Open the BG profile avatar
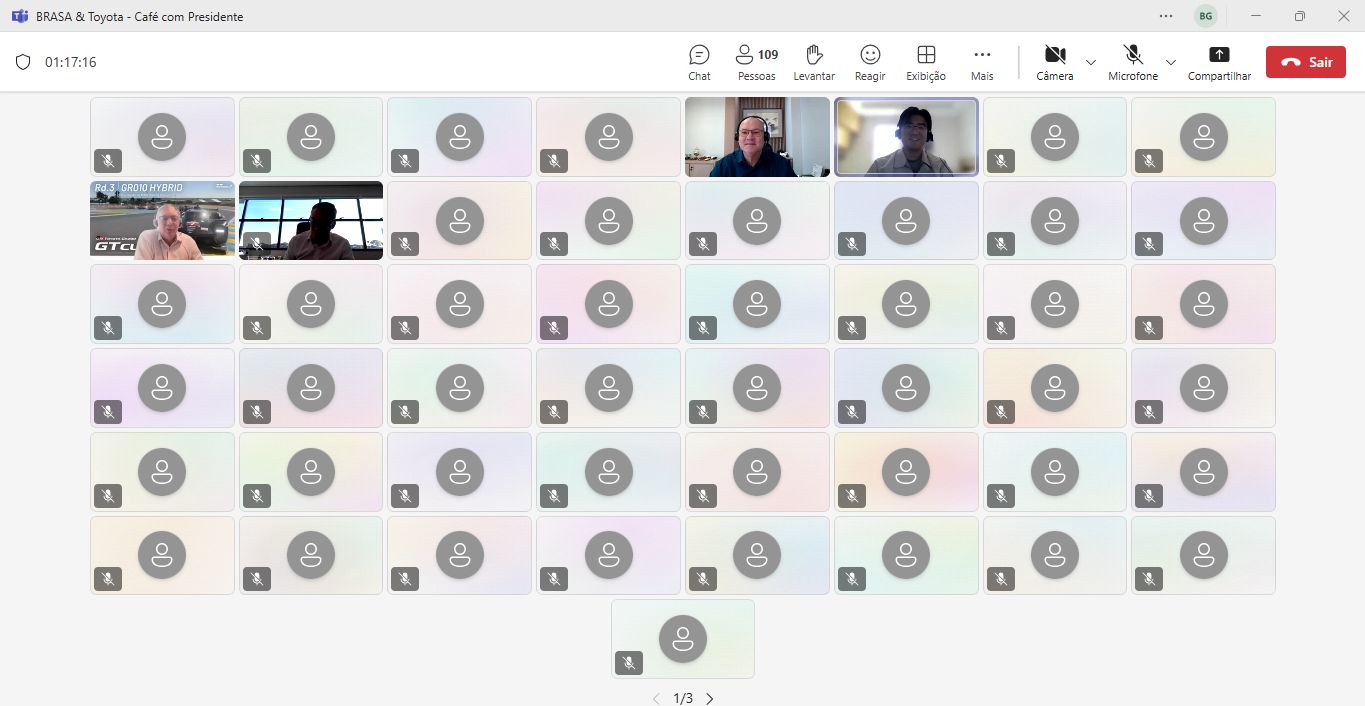The image size is (1365, 706). (1206, 16)
